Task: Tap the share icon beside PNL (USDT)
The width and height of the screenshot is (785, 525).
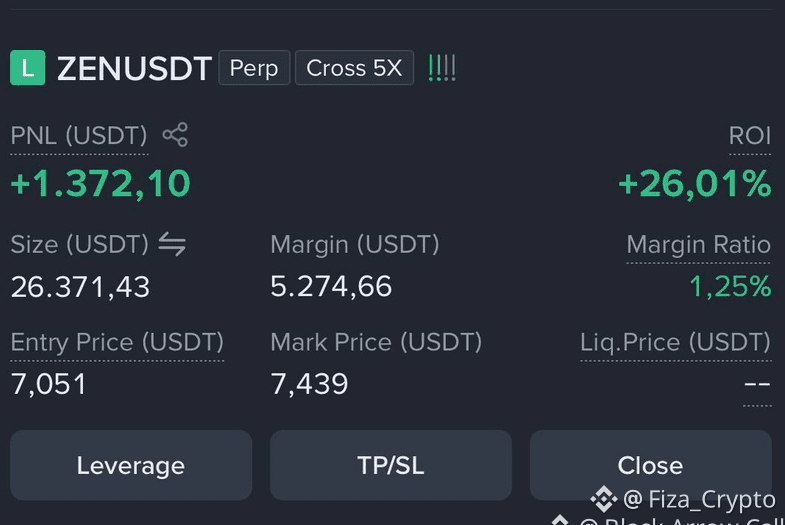Action: tap(175, 135)
